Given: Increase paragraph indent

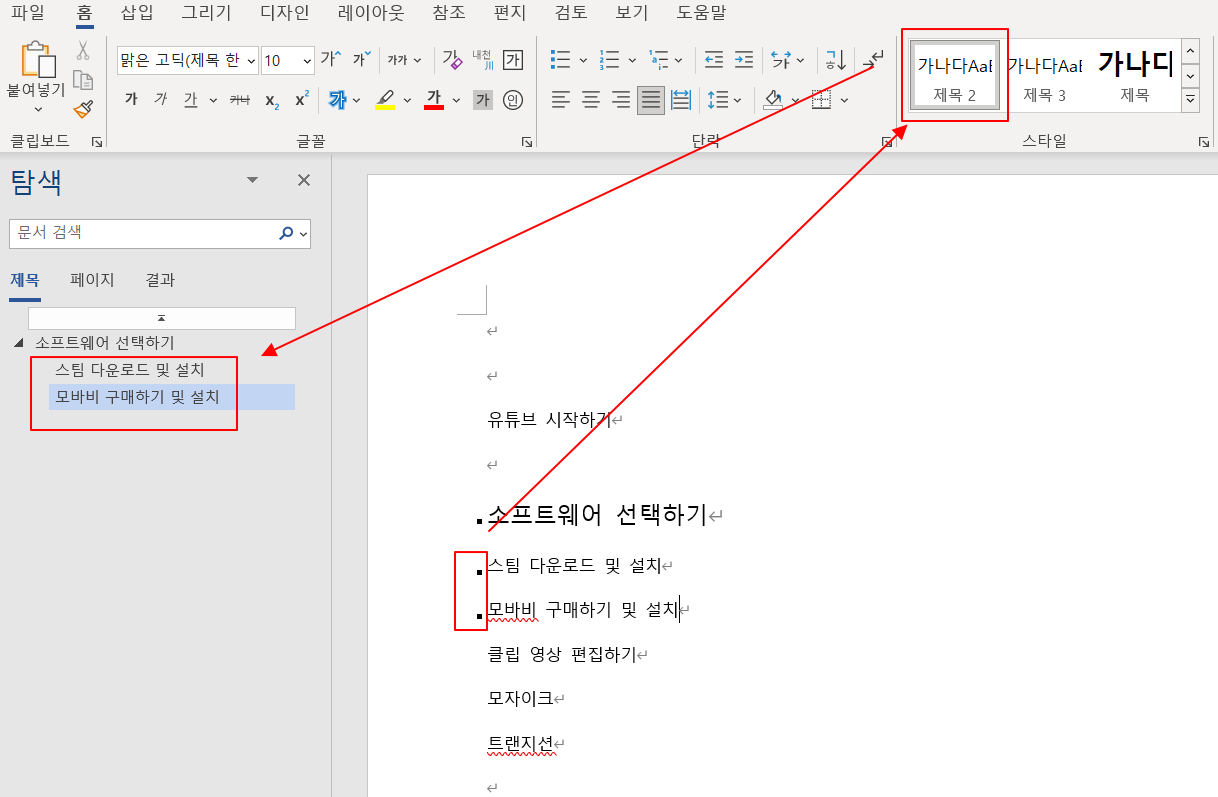Looking at the screenshot, I should [744, 60].
